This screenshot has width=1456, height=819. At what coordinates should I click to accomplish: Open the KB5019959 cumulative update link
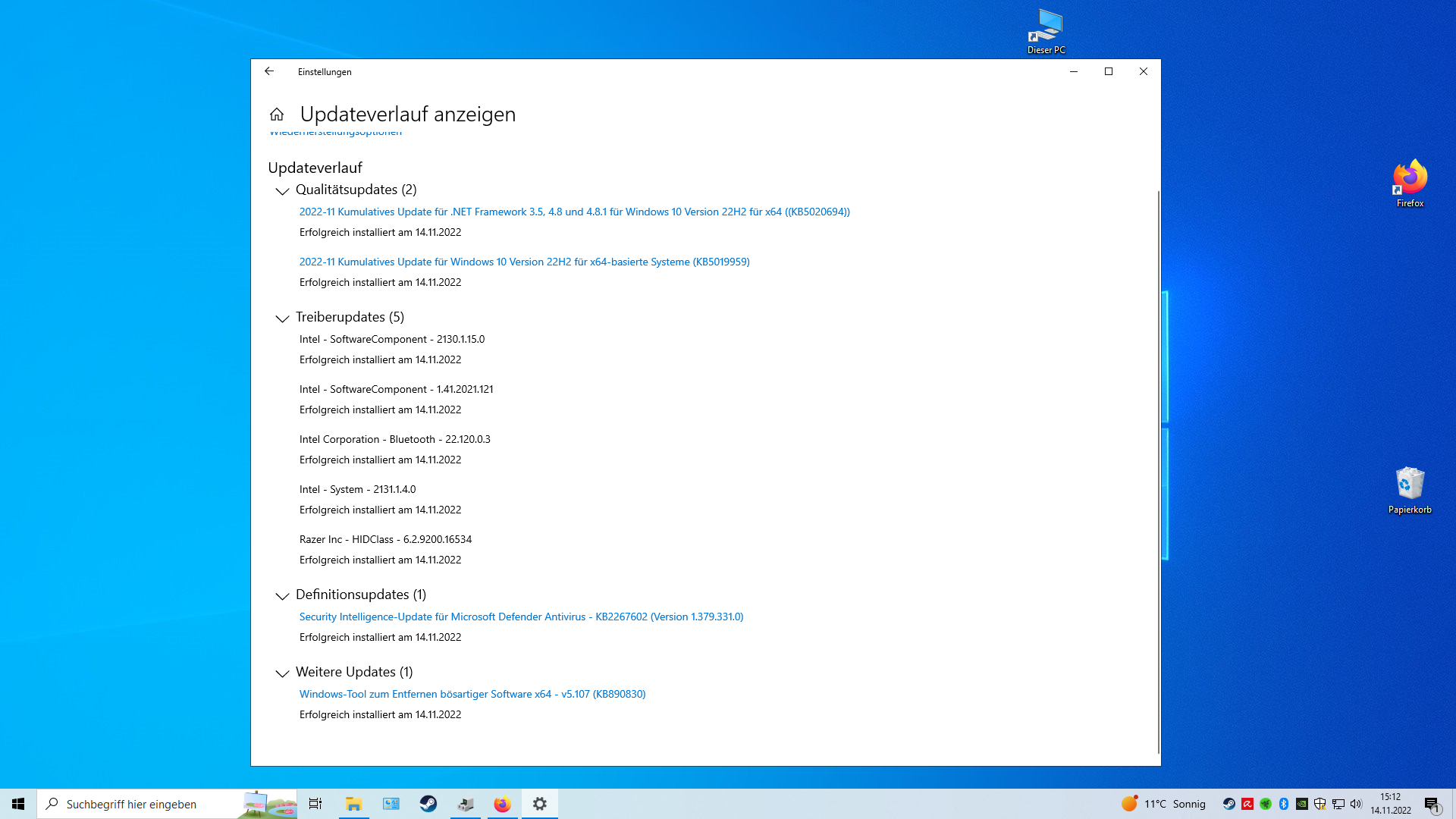pyautogui.click(x=524, y=262)
